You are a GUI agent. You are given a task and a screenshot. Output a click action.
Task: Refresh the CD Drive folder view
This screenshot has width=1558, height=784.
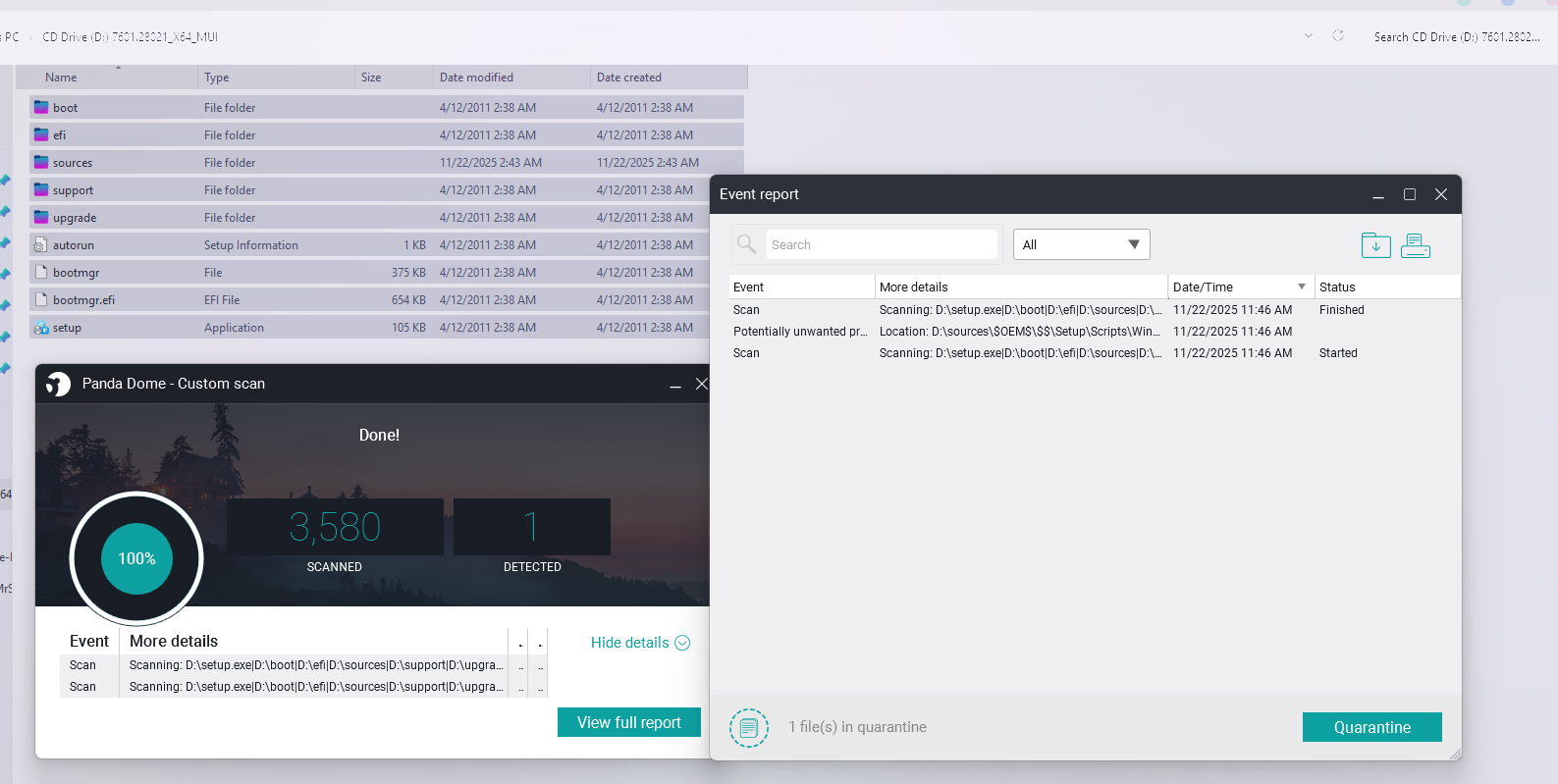[x=1338, y=36]
